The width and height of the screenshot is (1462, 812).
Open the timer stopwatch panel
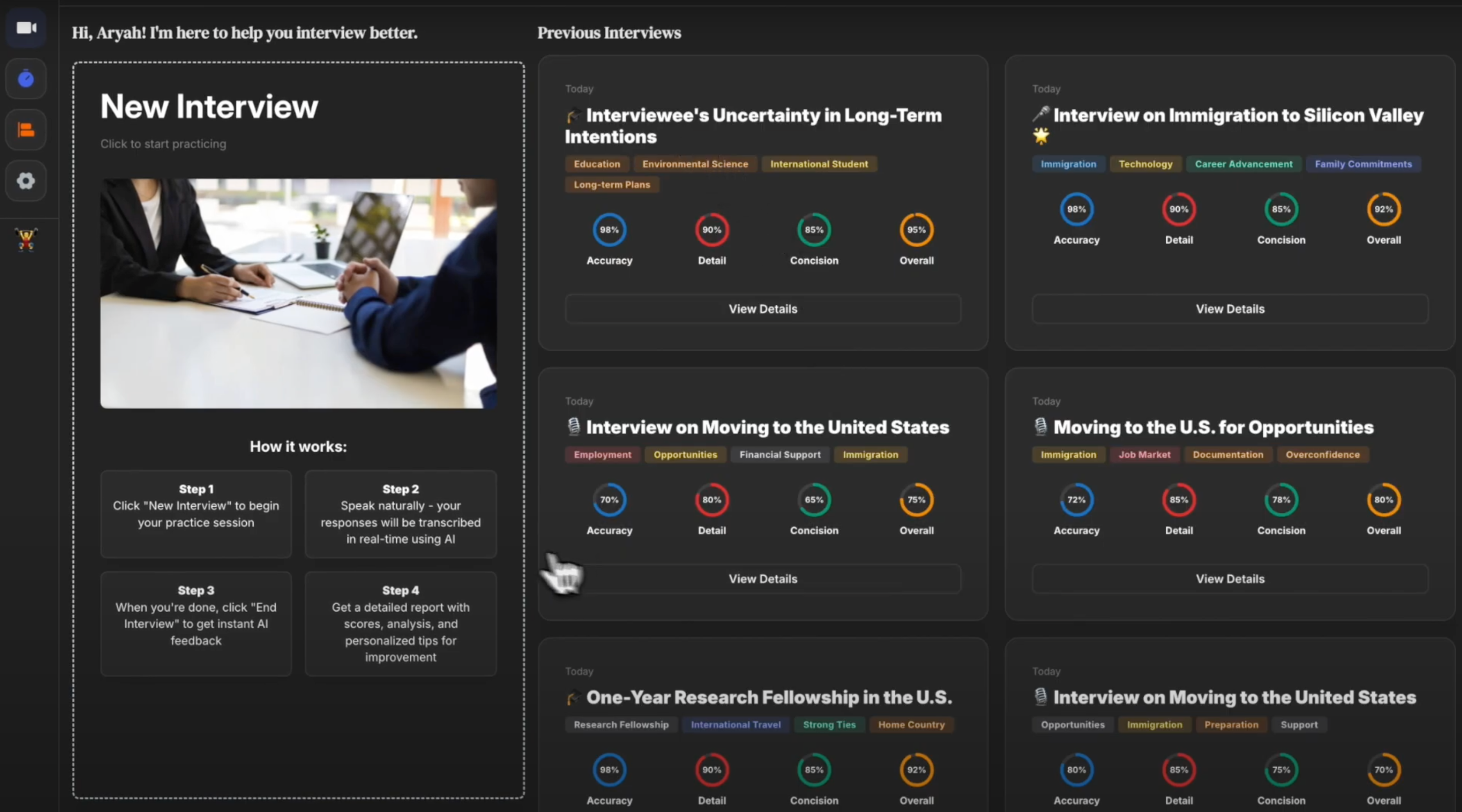pos(26,79)
